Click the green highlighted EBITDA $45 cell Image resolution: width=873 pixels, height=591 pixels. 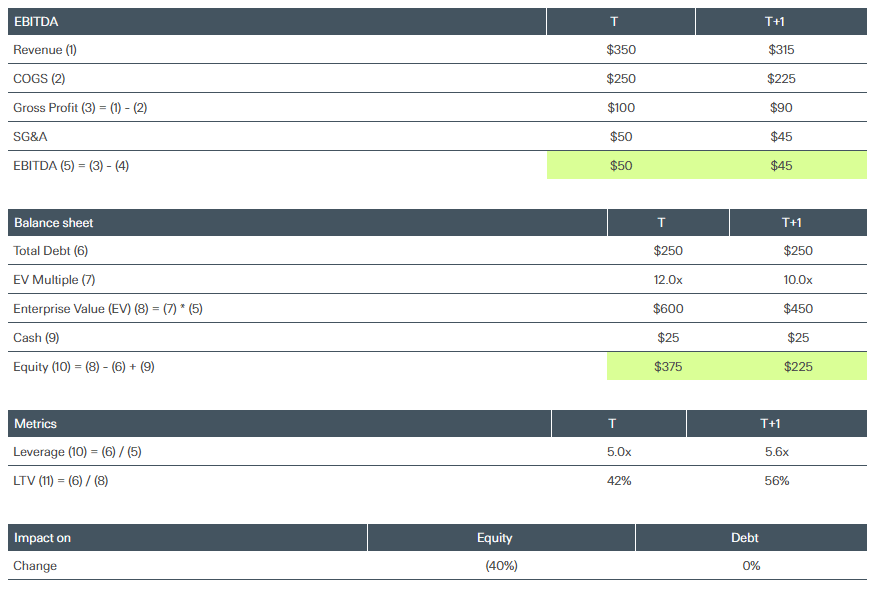(781, 166)
